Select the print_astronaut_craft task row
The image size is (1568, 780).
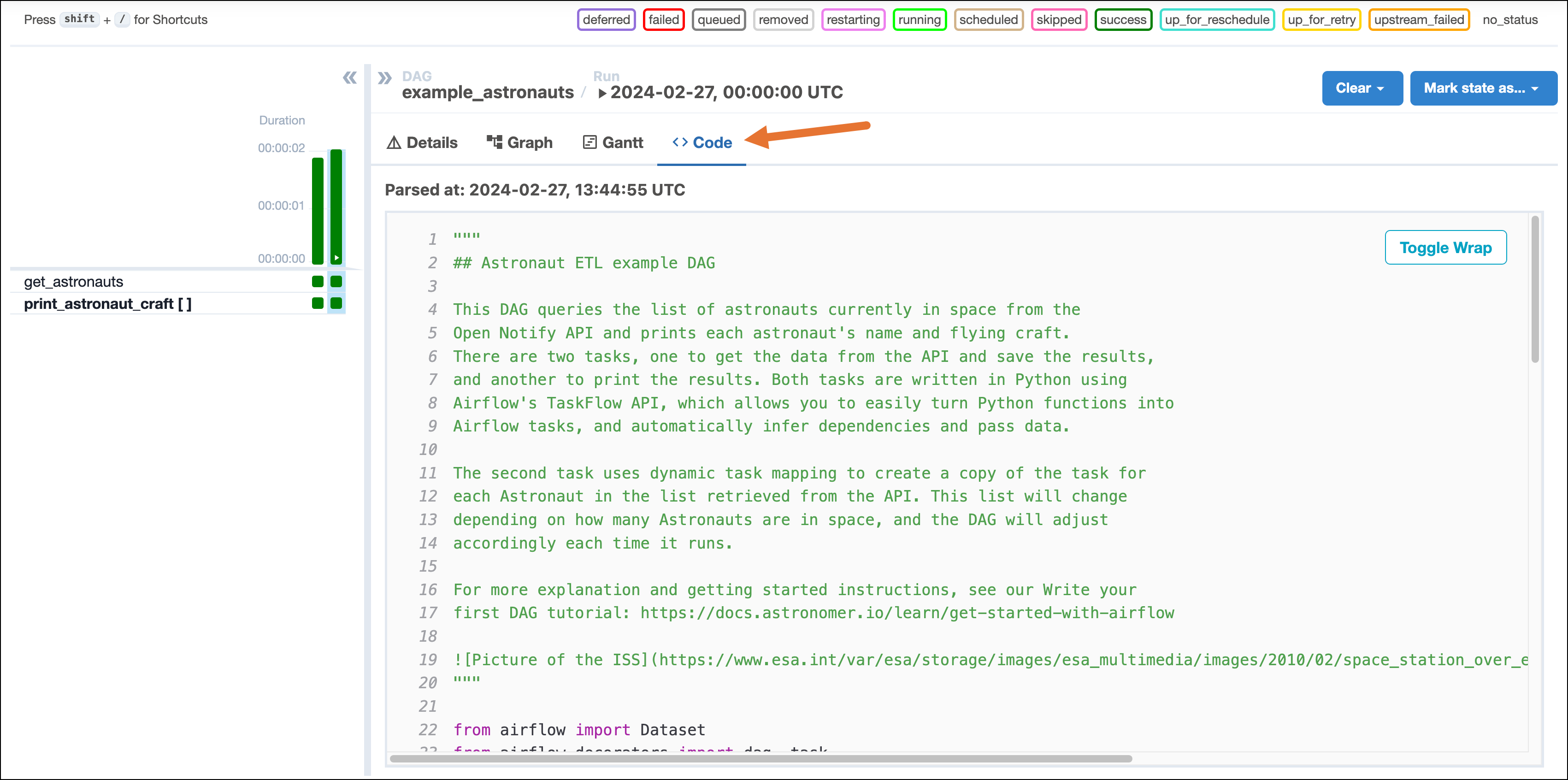[x=108, y=303]
